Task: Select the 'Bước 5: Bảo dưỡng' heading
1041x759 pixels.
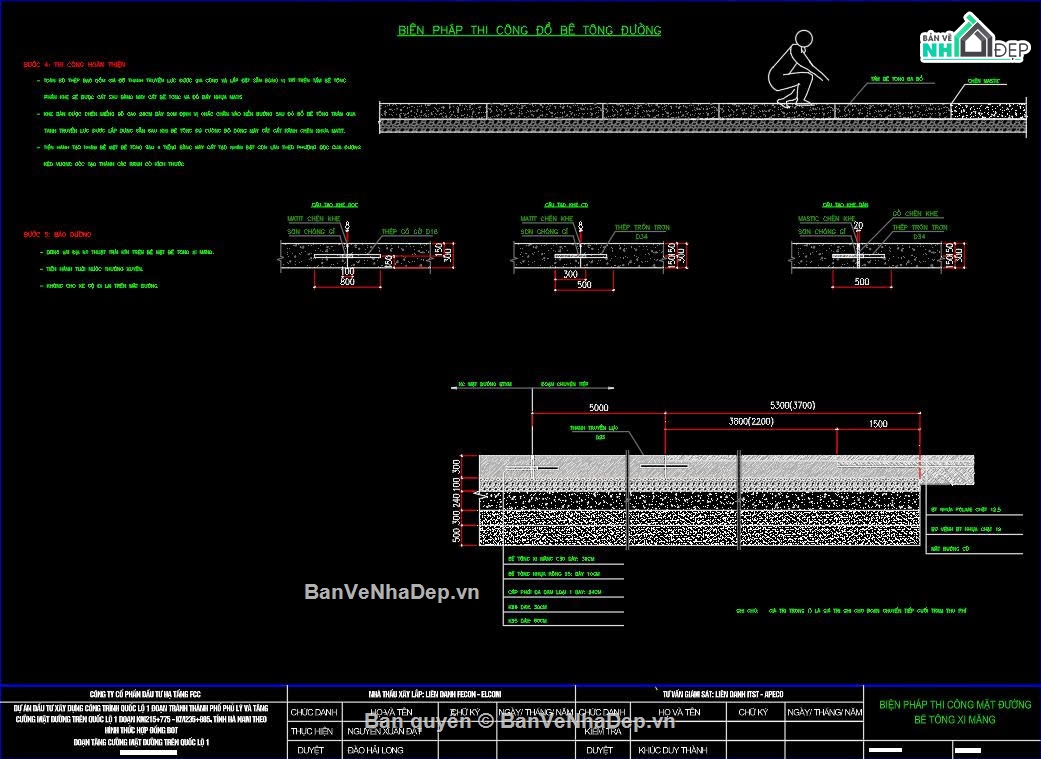Action: [57, 234]
